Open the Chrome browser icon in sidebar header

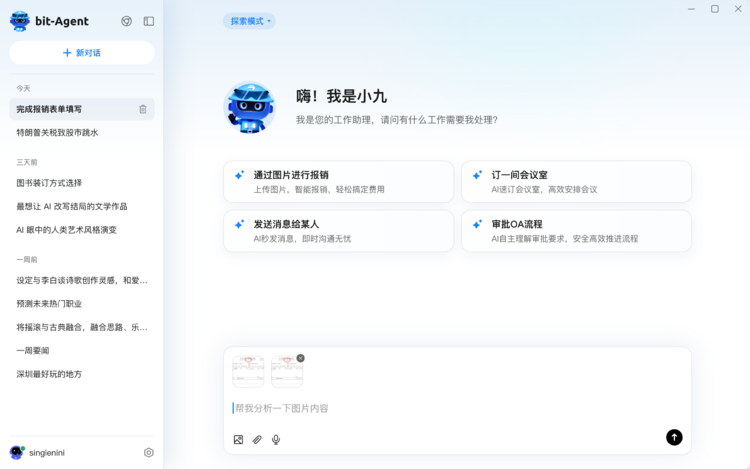[x=126, y=21]
